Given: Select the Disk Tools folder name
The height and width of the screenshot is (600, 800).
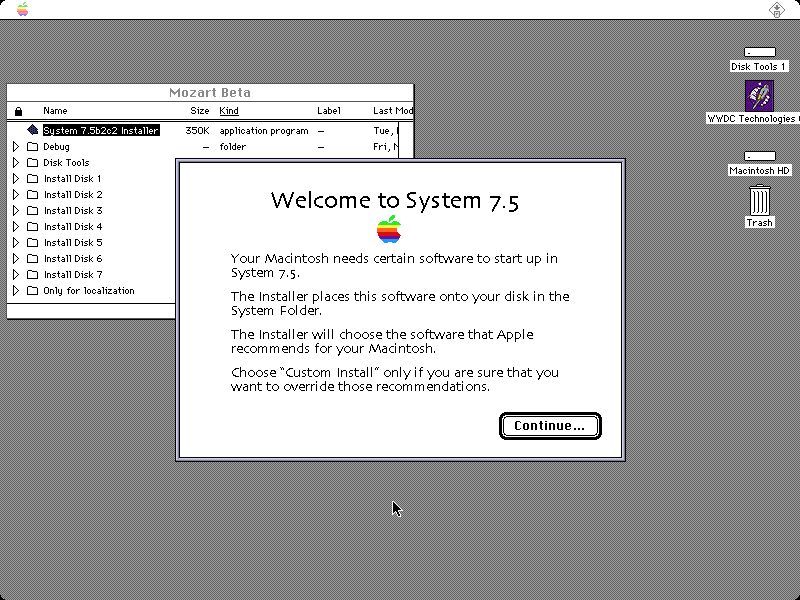Looking at the screenshot, I should point(66,162).
